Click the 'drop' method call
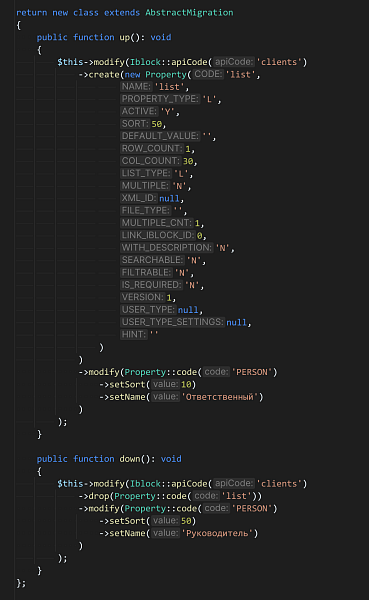 pyautogui.click(x=99, y=496)
